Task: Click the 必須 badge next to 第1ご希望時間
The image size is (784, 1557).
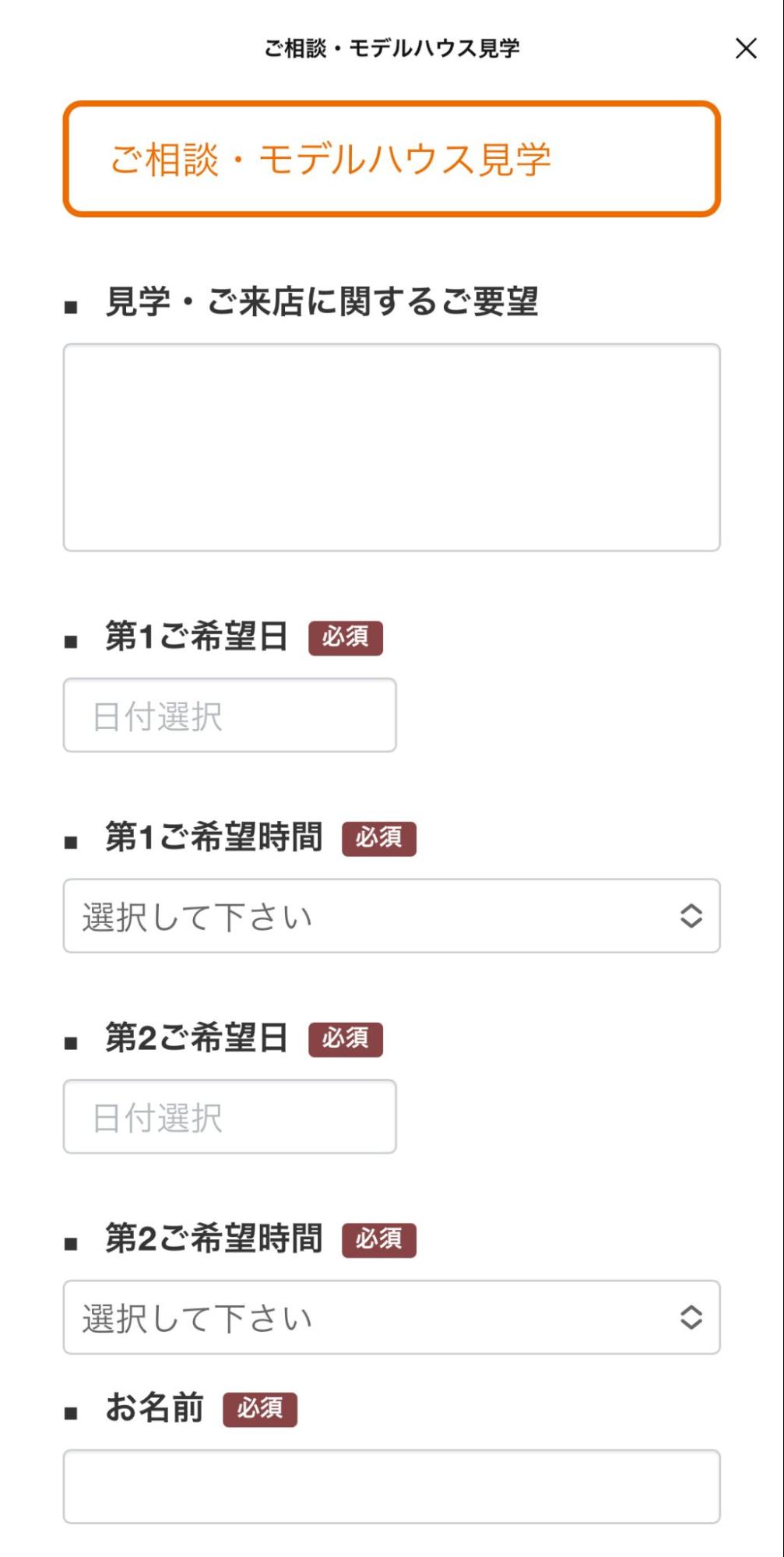Action: click(x=379, y=840)
